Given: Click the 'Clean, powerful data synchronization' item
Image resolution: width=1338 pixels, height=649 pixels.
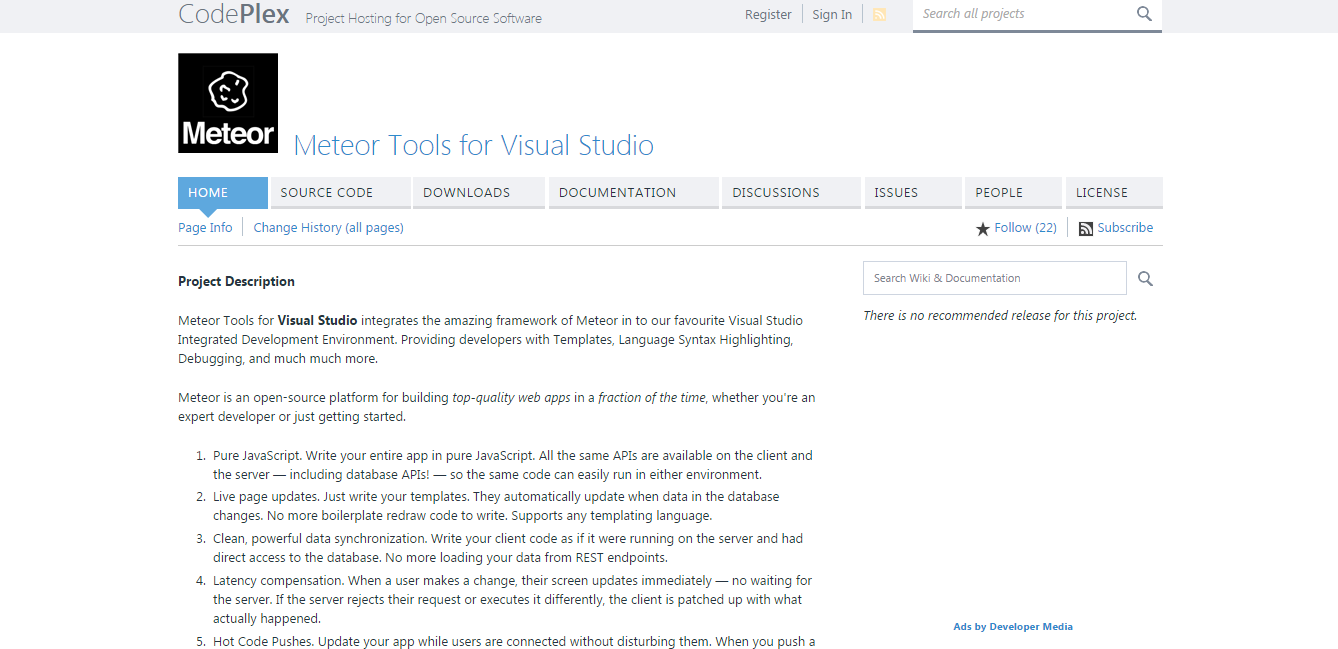Looking at the screenshot, I should click(x=508, y=548).
